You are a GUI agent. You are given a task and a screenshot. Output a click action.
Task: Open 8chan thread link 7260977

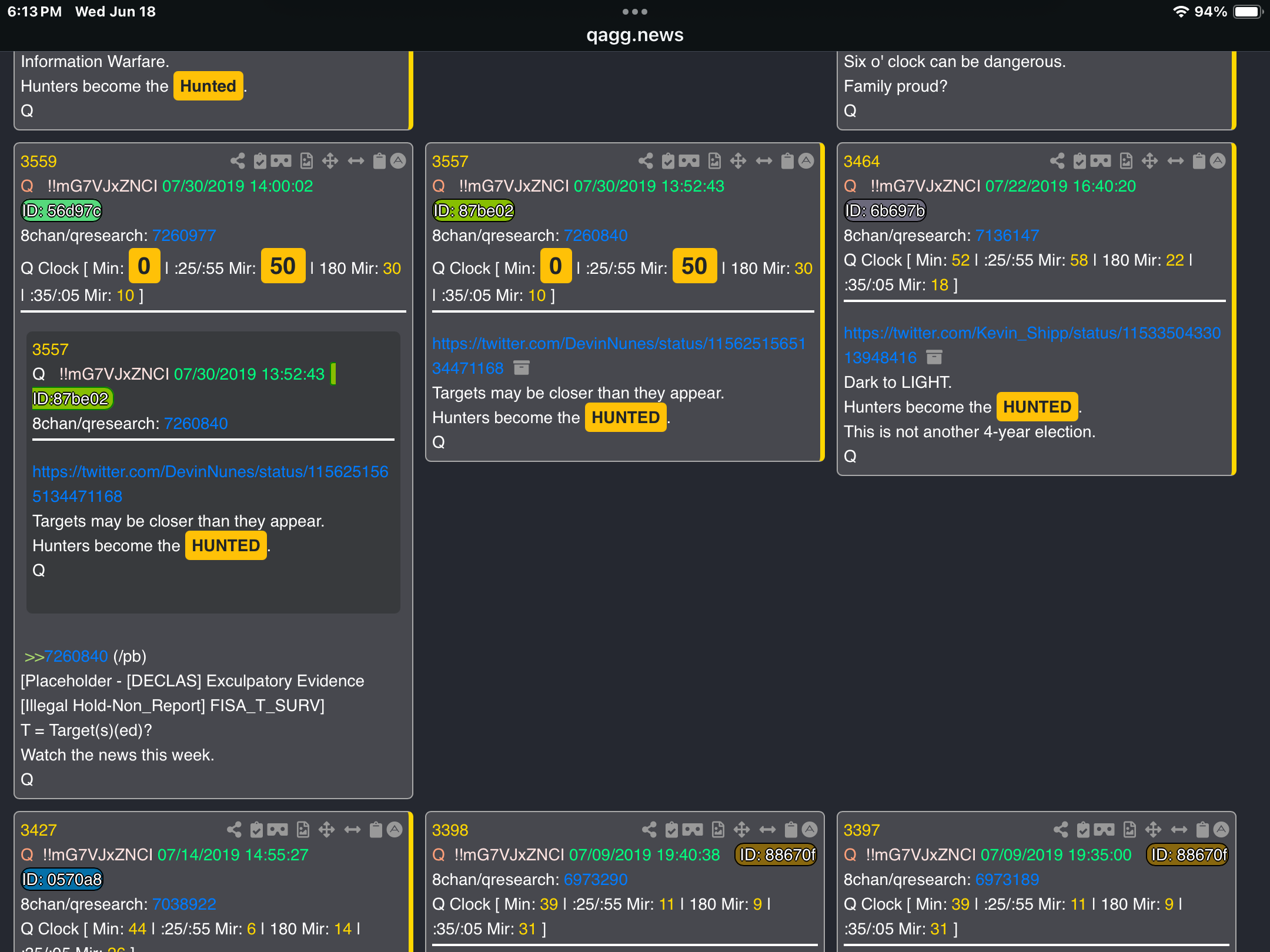(184, 236)
